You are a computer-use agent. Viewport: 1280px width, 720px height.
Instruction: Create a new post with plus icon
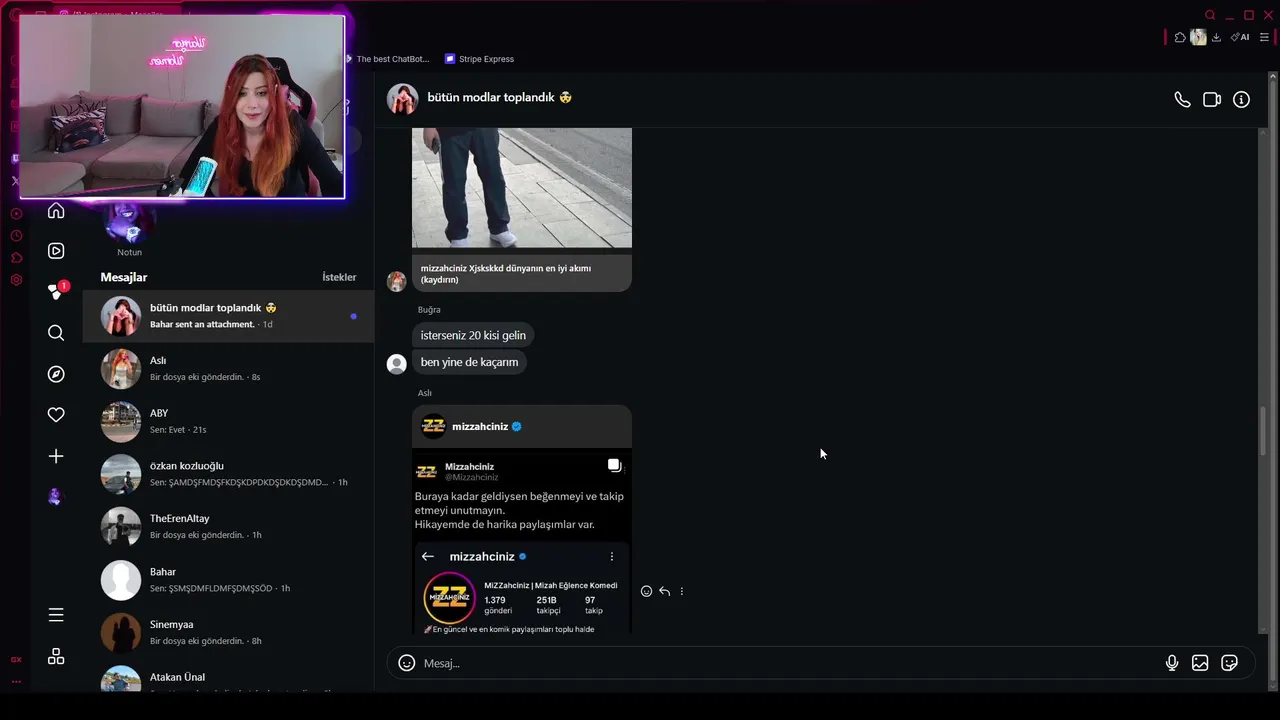click(x=56, y=456)
